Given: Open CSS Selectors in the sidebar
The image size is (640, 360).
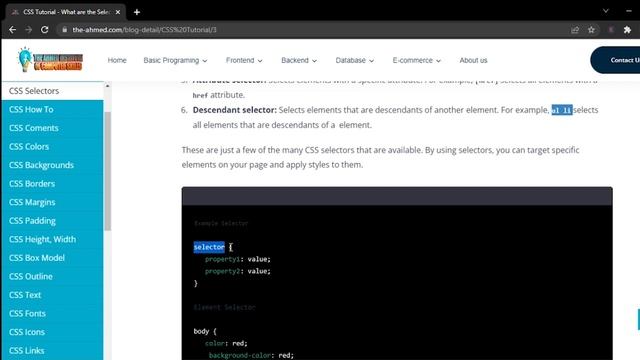Looking at the screenshot, I should point(52,91).
